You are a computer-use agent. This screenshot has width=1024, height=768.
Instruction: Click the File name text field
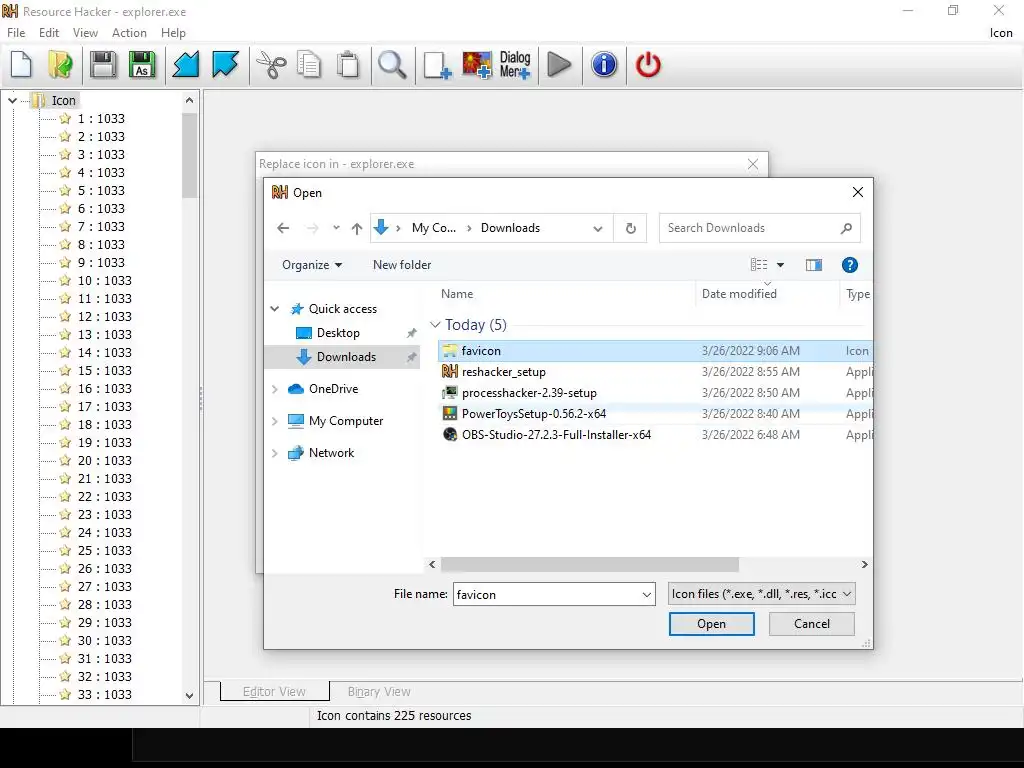547,594
